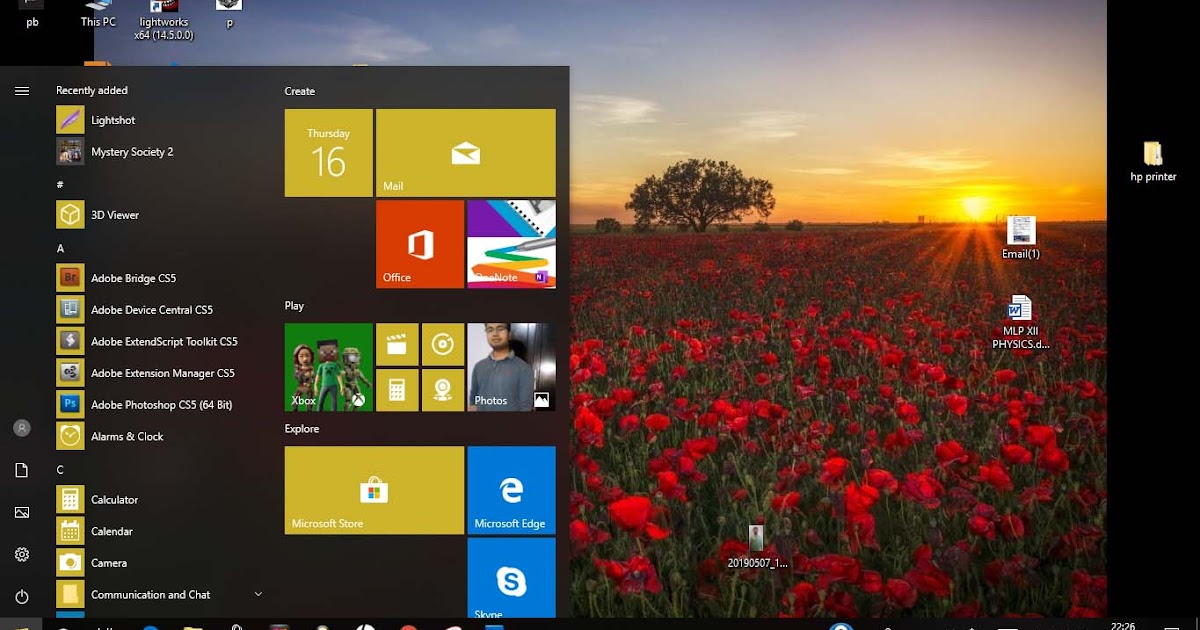1200x630 pixels.
Task: Open the Mail tile
Action: (x=465, y=152)
